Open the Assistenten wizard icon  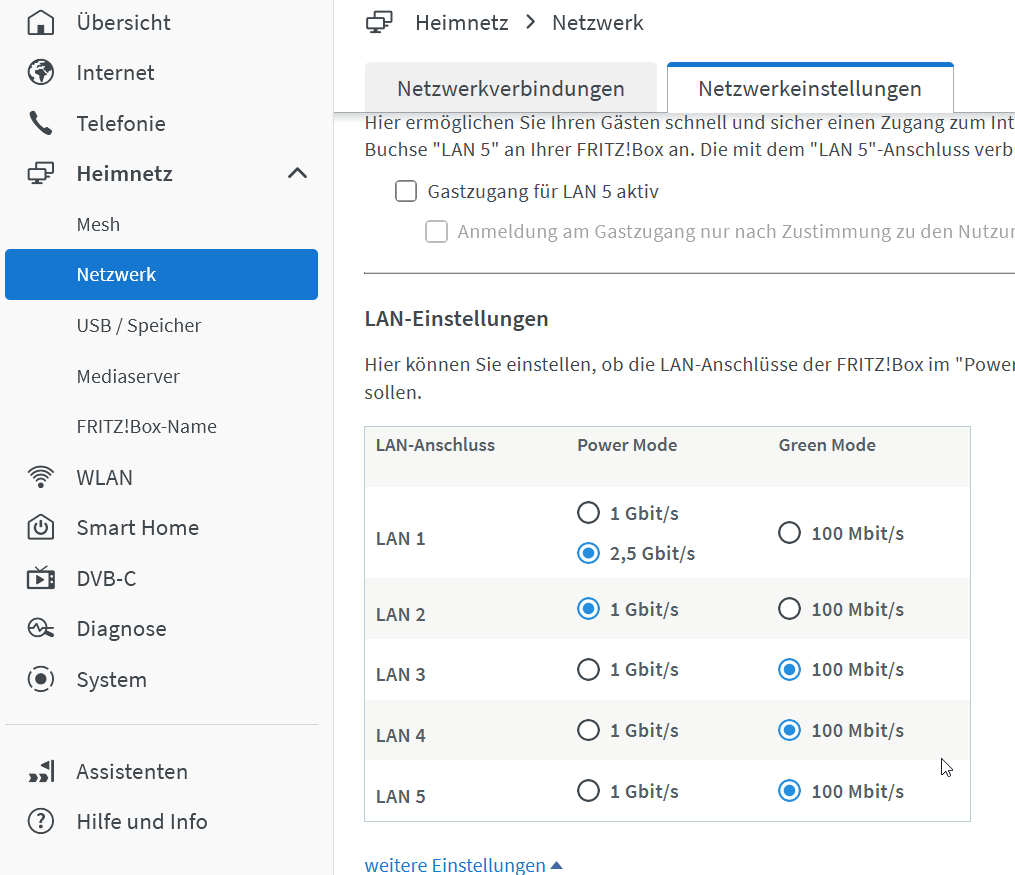click(41, 772)
